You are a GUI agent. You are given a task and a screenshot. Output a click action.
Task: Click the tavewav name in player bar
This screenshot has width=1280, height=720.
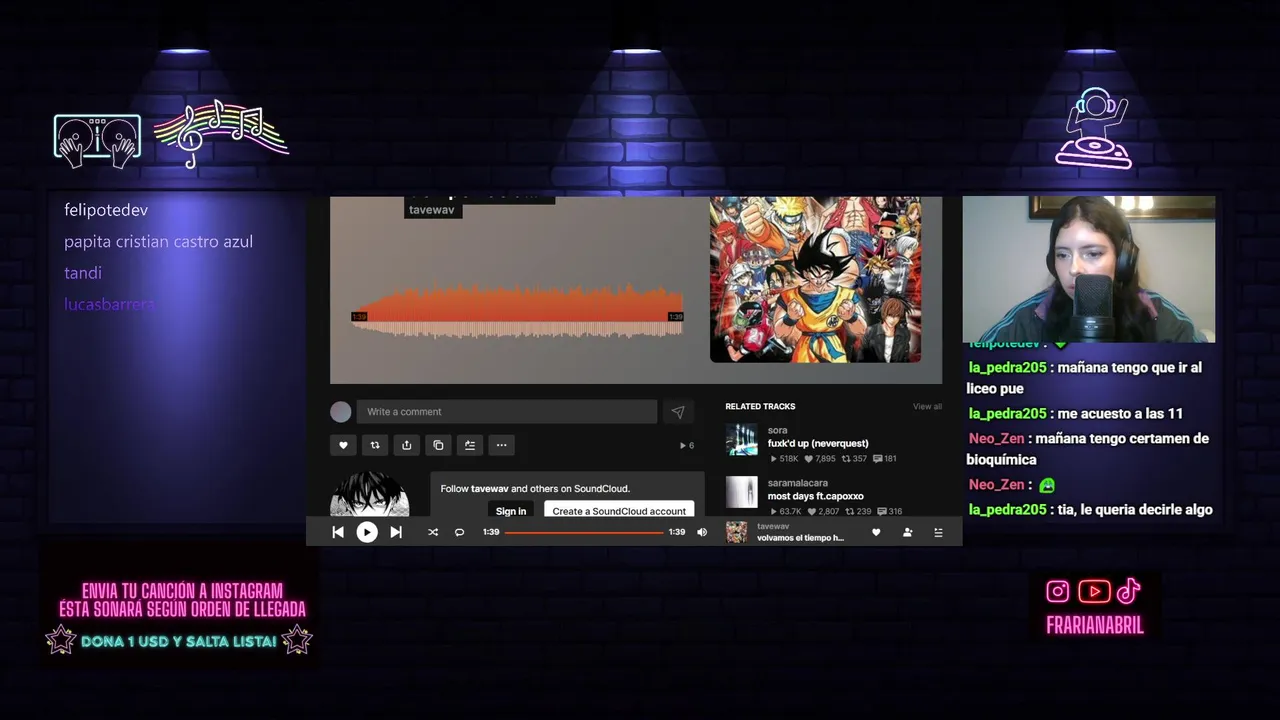tap(773, 526)
